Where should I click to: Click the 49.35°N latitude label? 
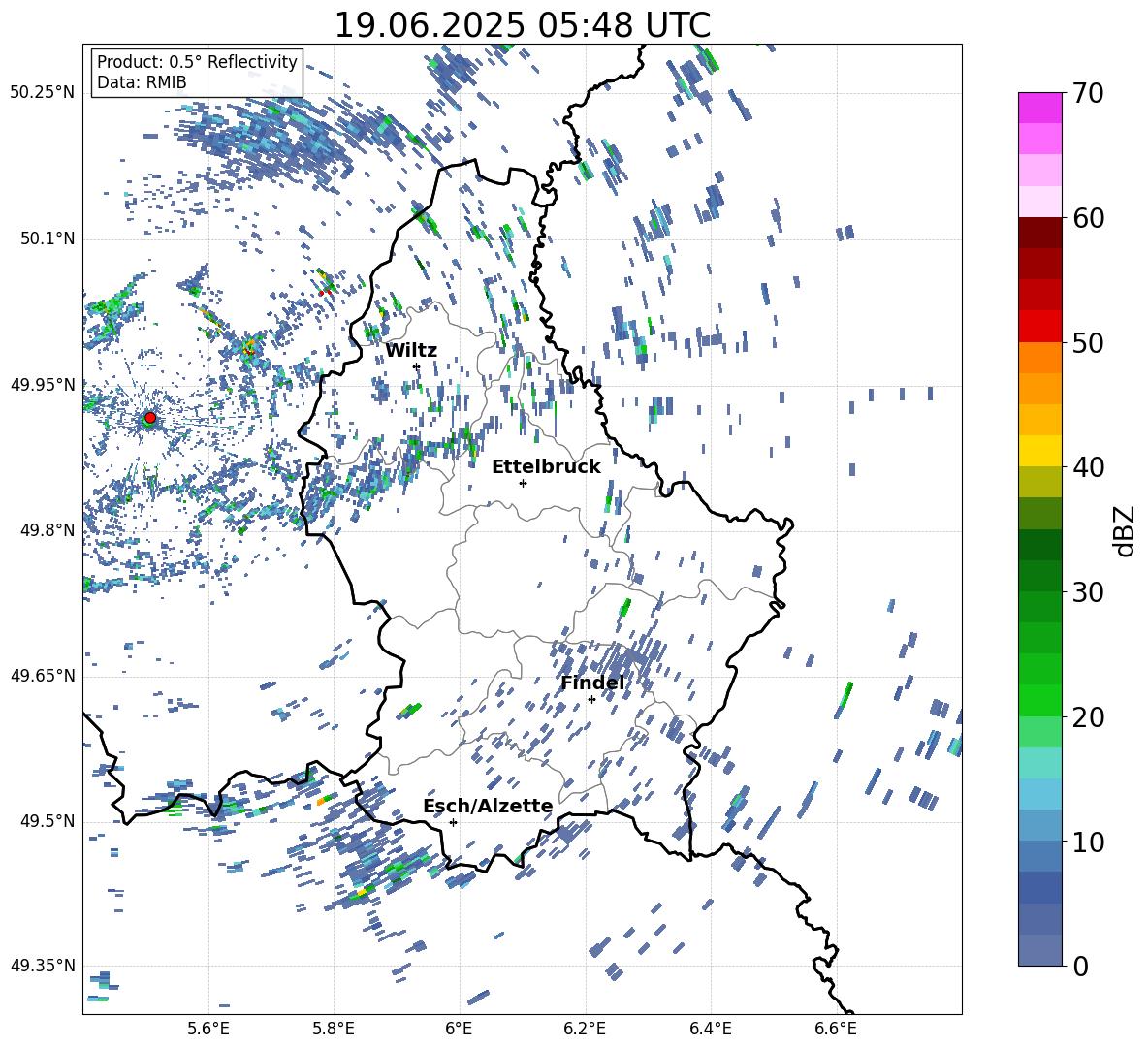coord(42,966)
